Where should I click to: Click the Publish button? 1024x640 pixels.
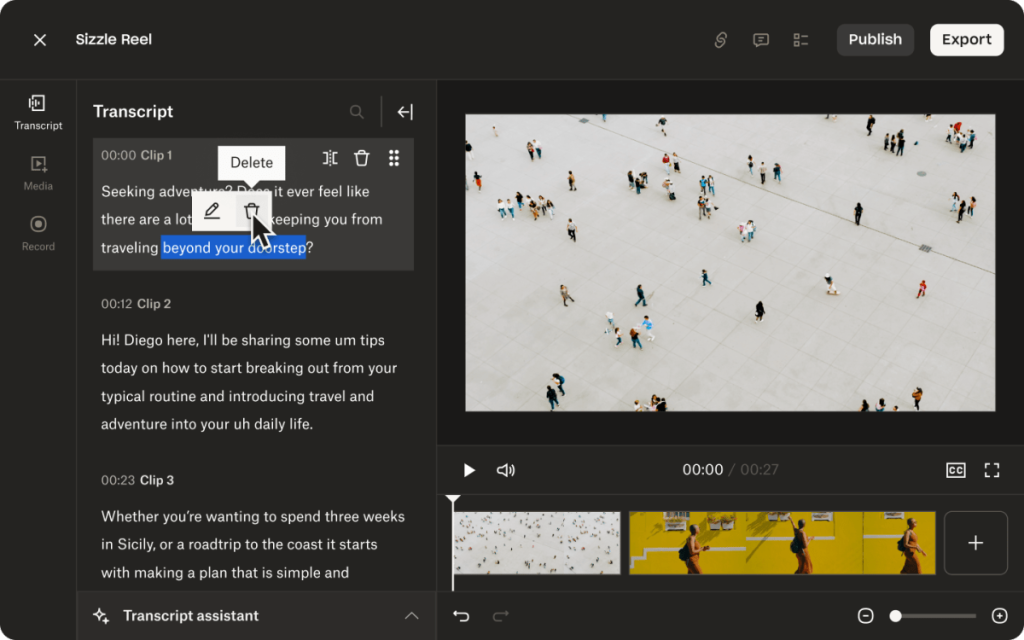[x=875, y=40]
